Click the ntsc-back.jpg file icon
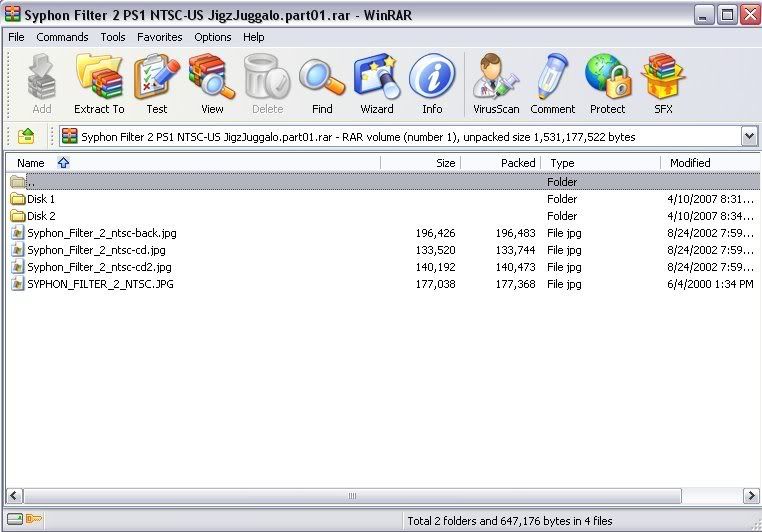 17,233
